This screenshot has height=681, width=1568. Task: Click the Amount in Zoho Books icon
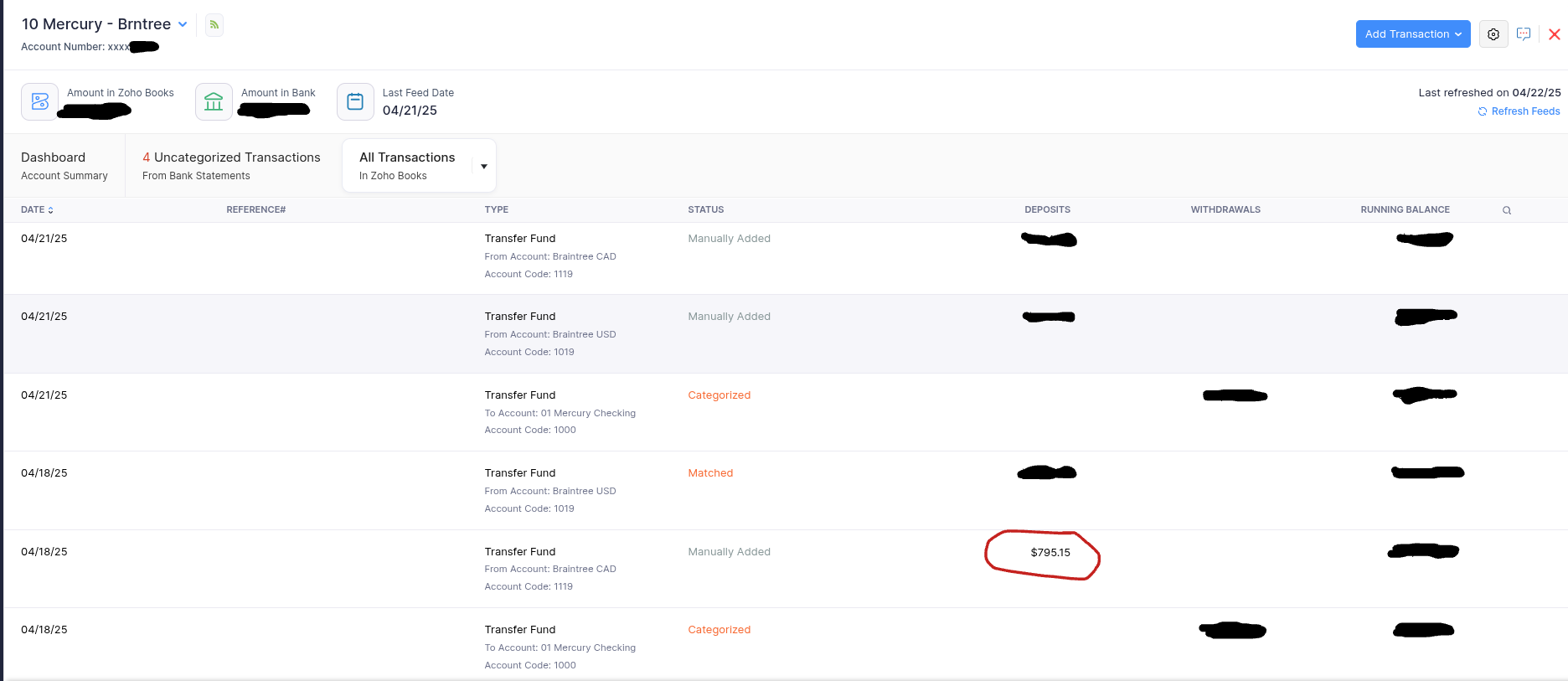tap(39, 101)
